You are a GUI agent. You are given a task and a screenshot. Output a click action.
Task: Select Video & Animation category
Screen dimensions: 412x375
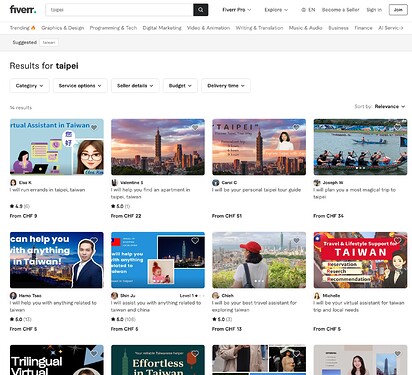point(208,28)
